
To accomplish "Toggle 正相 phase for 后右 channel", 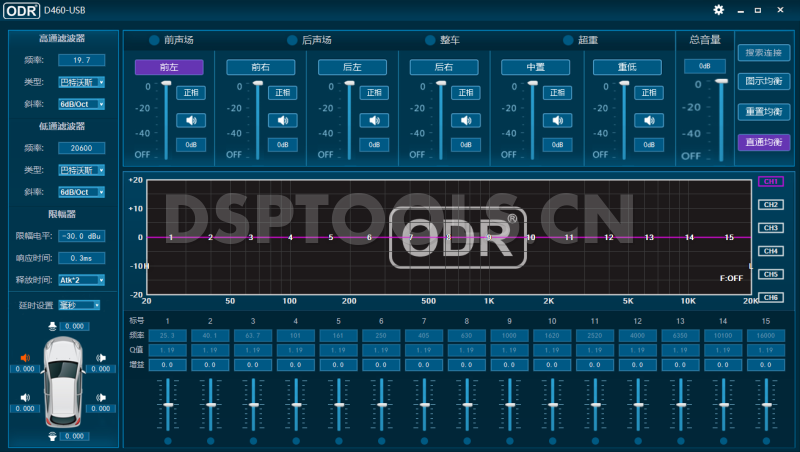I will tap(466, 92).
